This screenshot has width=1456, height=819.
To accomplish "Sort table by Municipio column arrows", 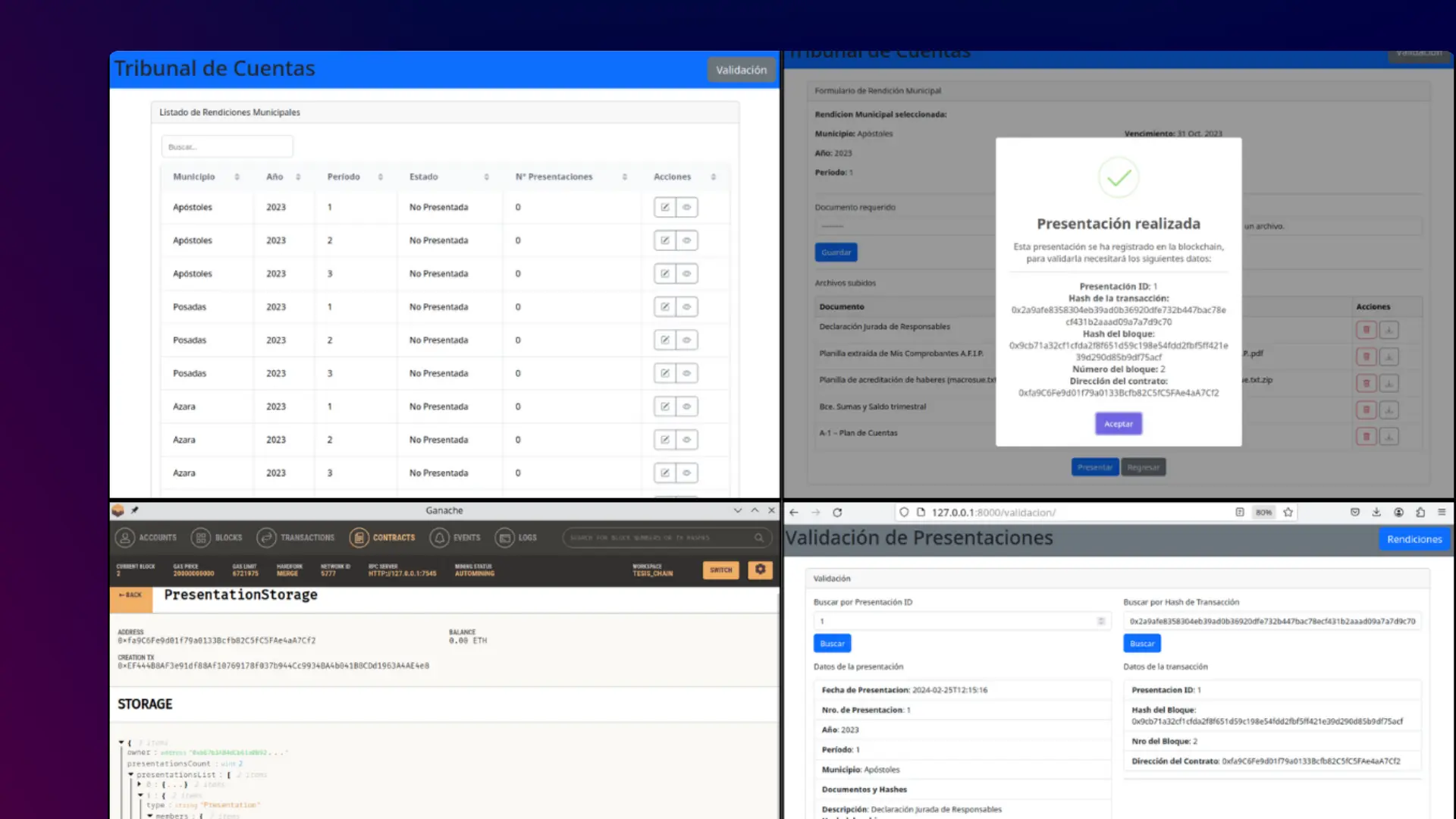I will click(x=237, y=177).
